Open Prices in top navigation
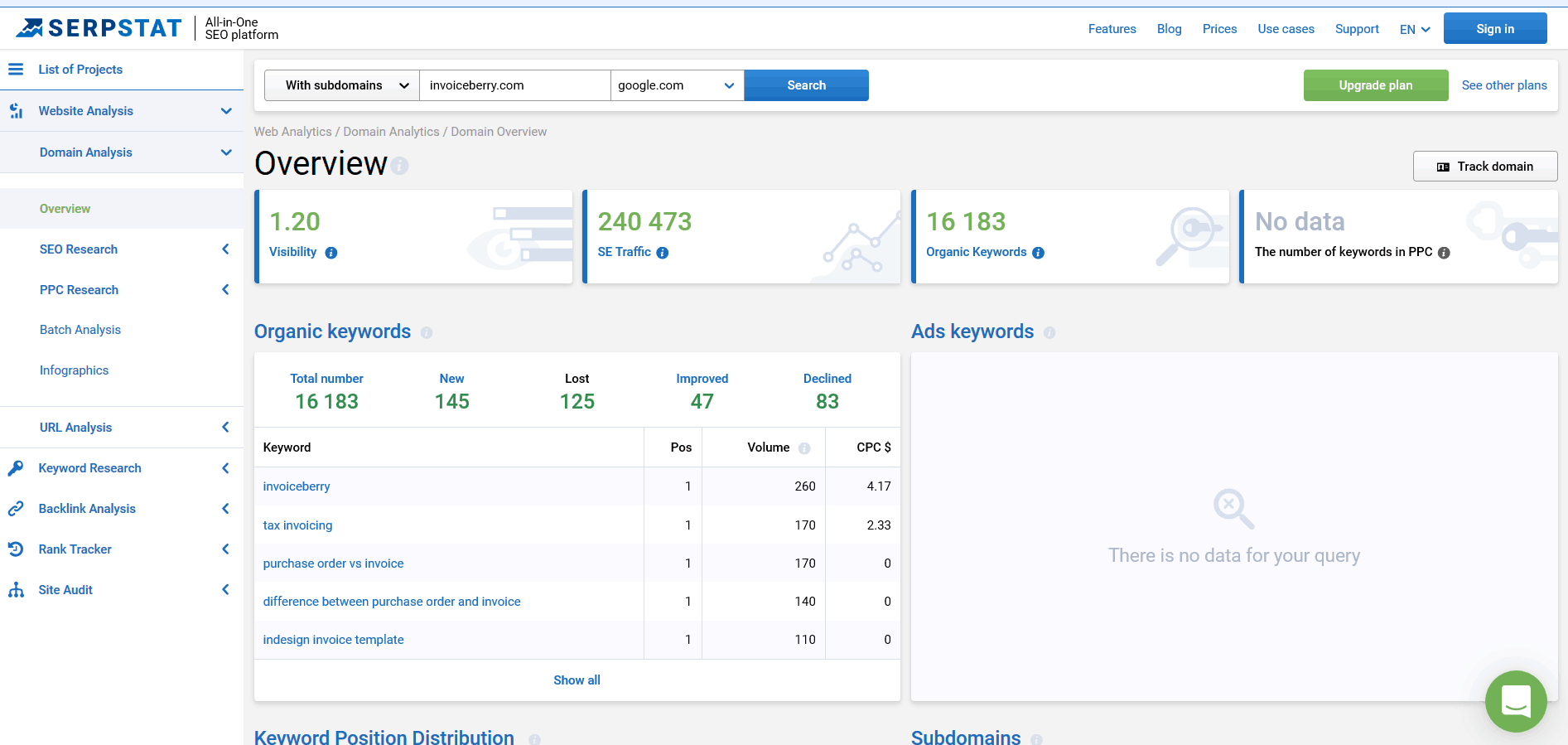Image resolution: width=1568 pixels, height=745 pixels. tap(1219, 29)
